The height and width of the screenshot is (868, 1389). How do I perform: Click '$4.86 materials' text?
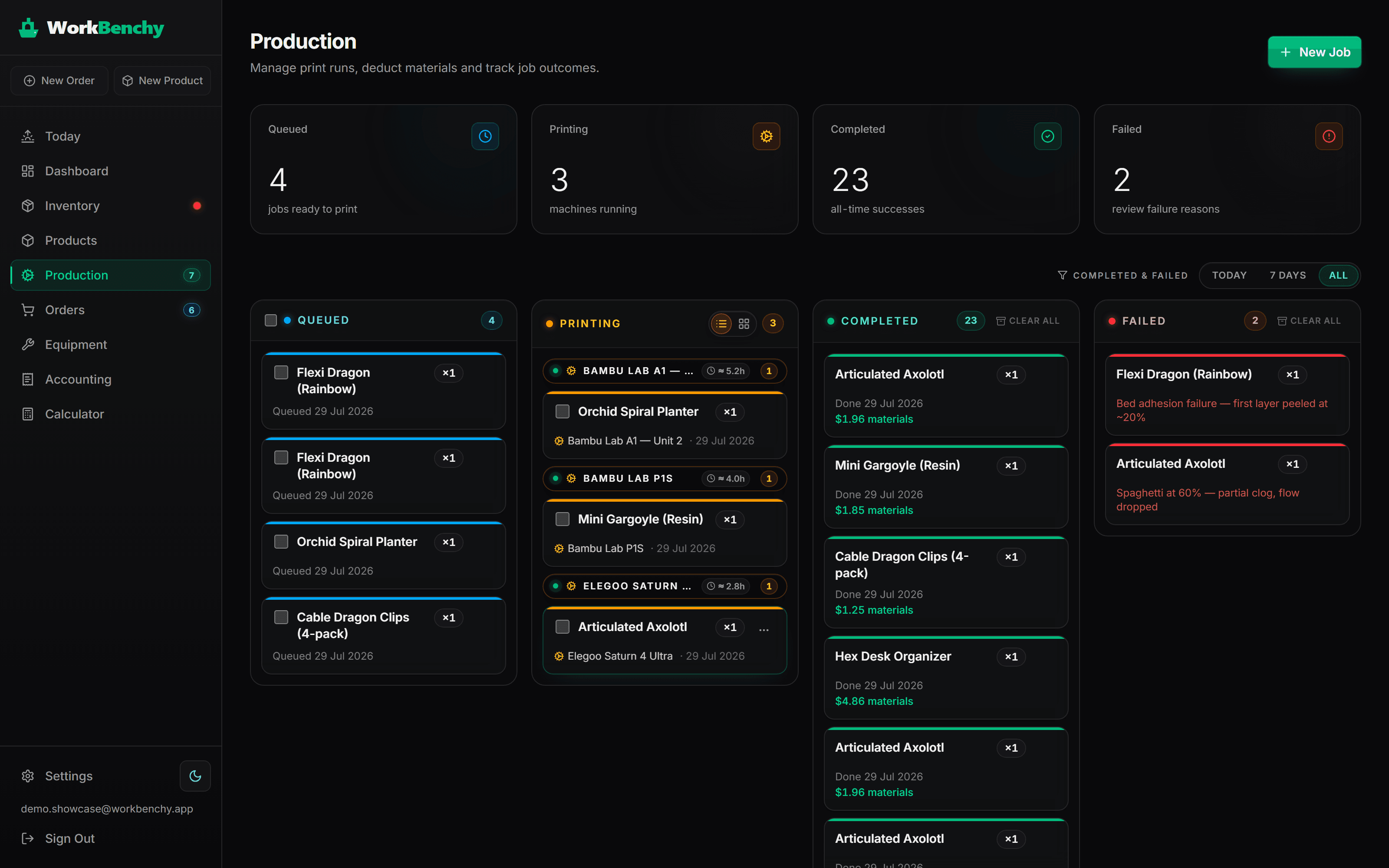[874, 701]
